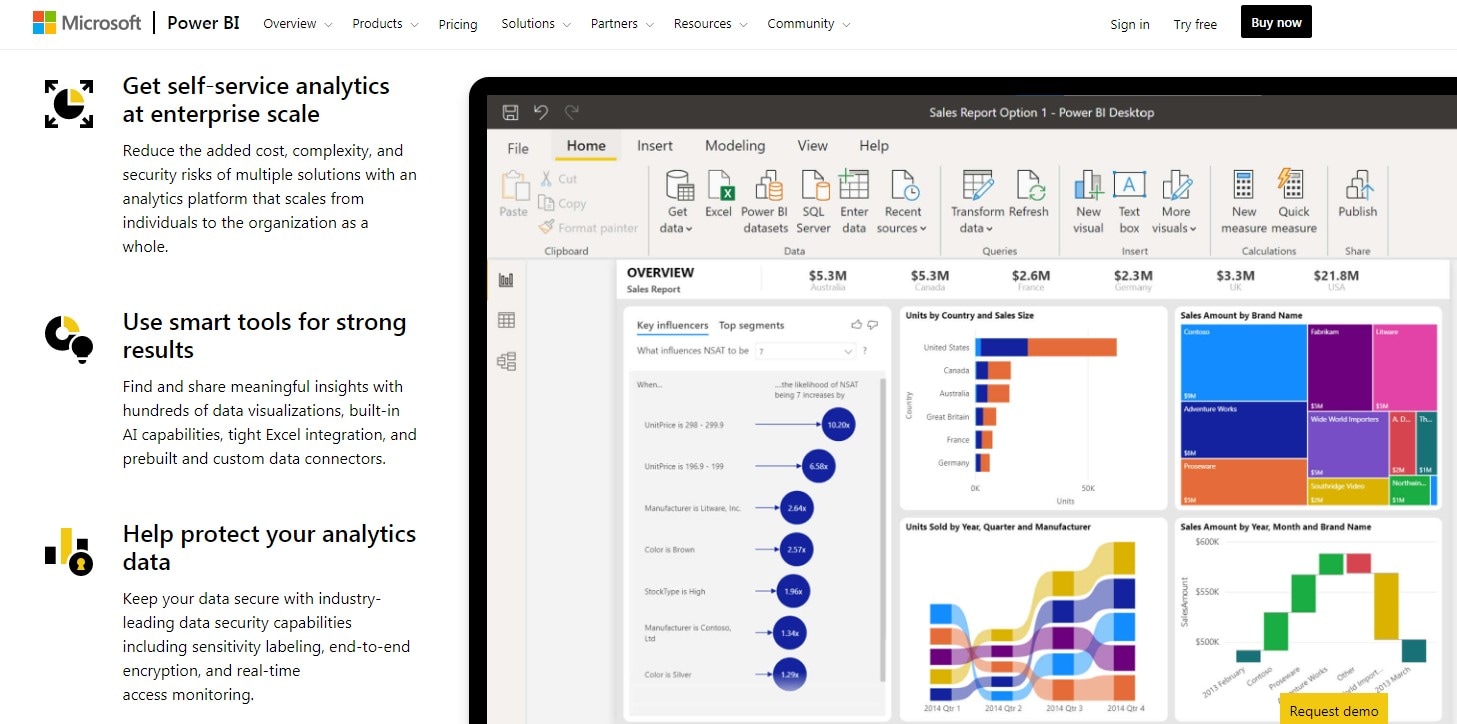Open the More visuals dropdown
Screen dimensions: 1457x724
click(x=1175, y=203)
